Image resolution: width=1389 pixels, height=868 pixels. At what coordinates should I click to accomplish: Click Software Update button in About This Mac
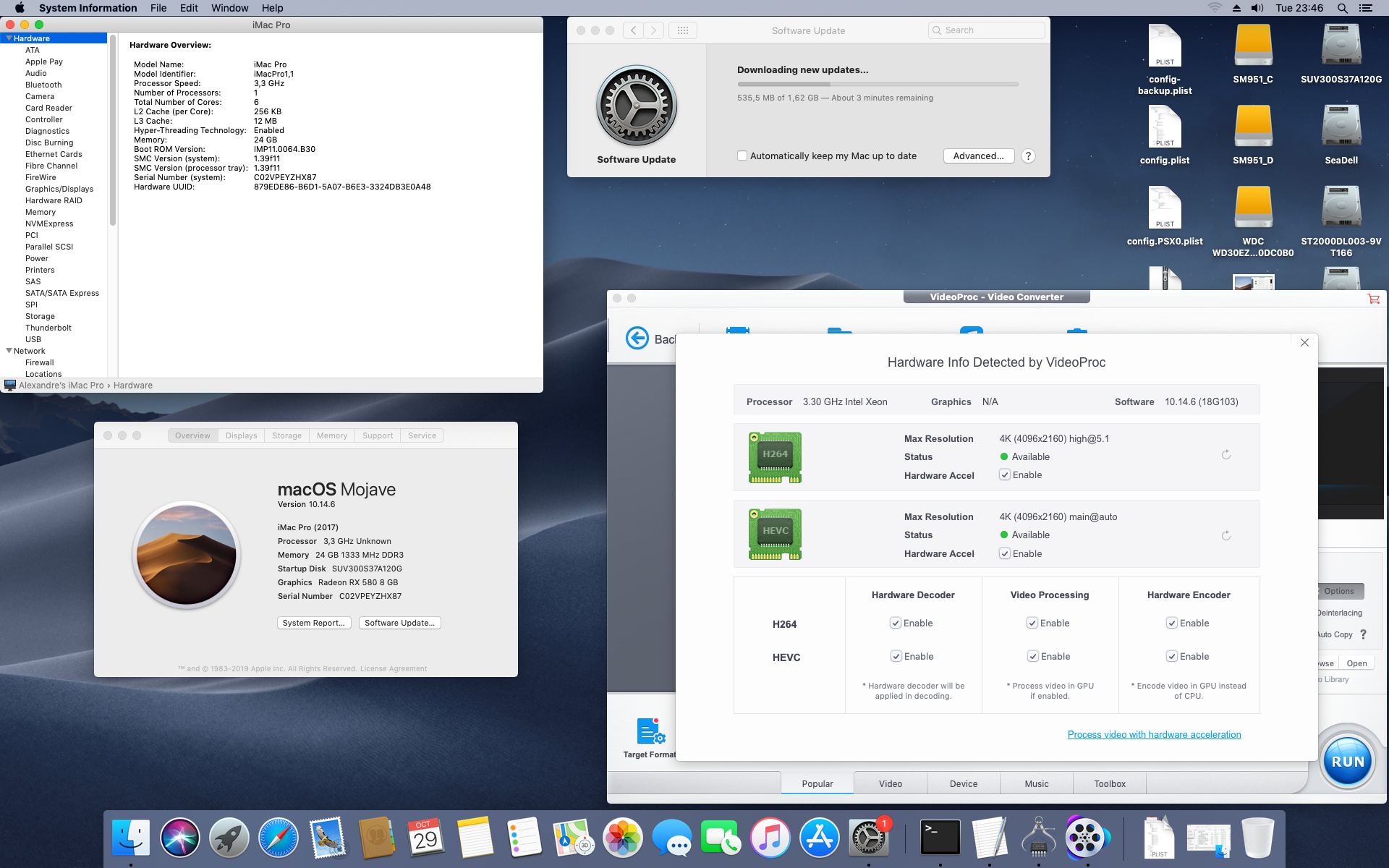pos(400,623)
